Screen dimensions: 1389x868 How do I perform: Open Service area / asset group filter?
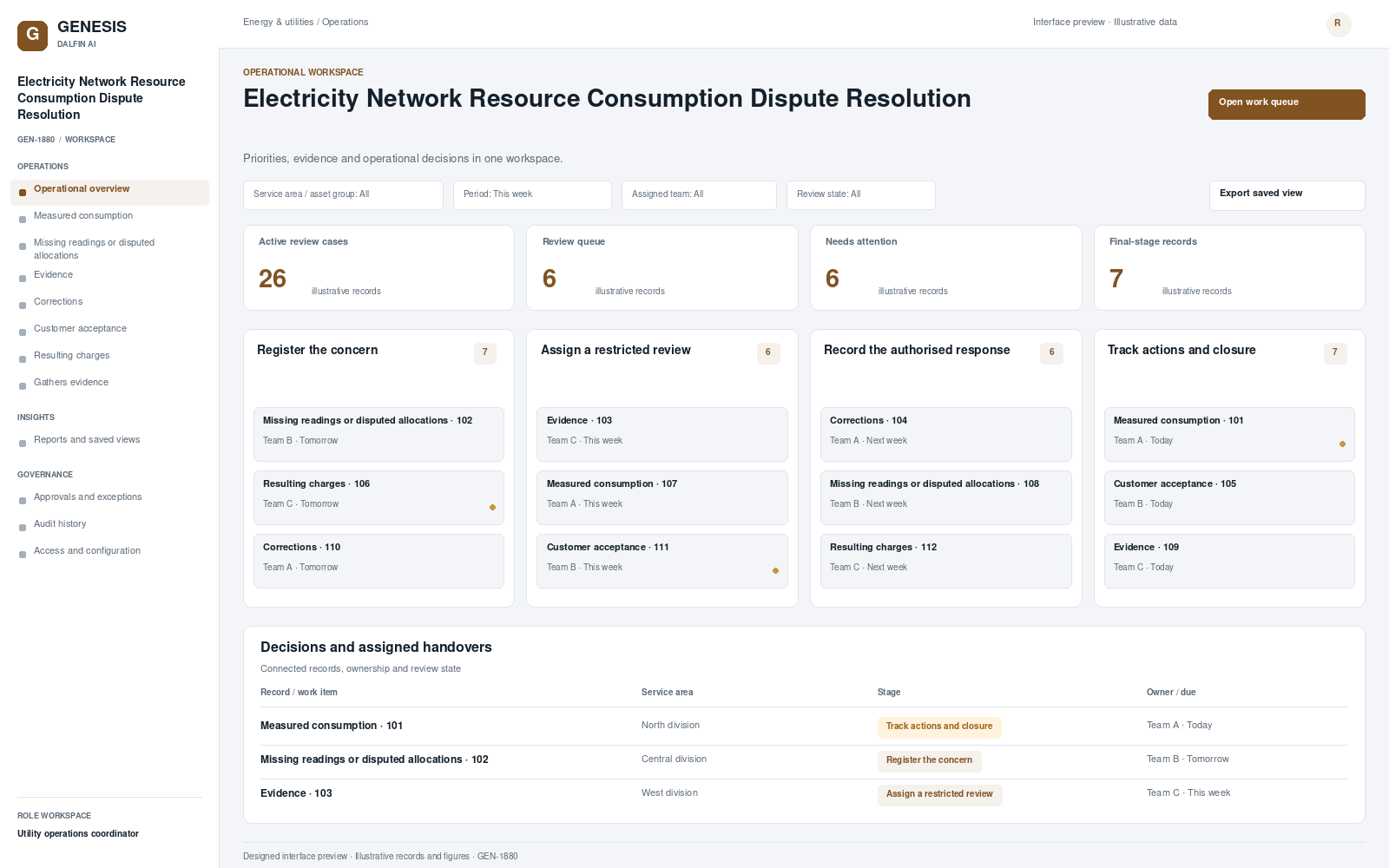343,195
